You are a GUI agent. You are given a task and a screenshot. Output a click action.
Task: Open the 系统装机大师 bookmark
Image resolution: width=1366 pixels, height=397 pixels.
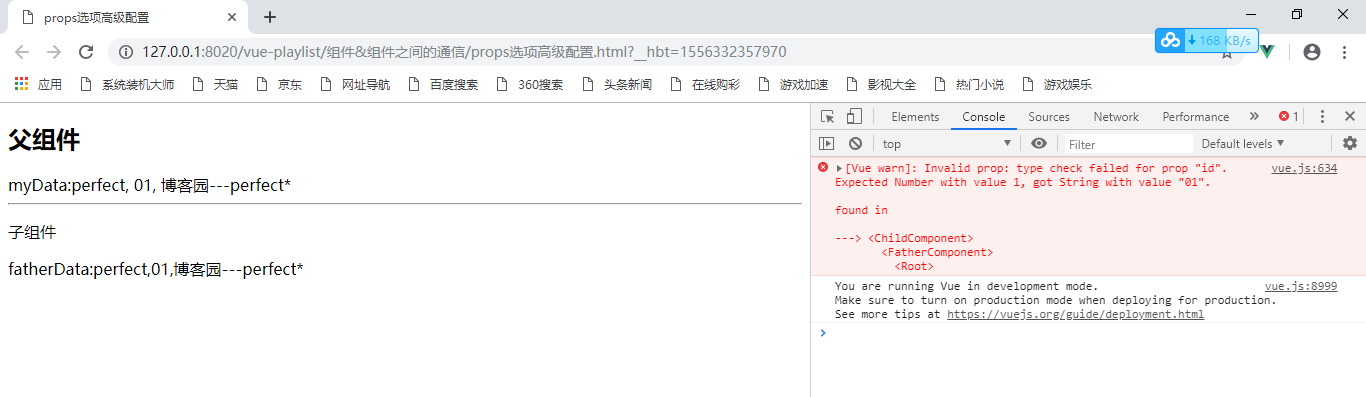pos(127,85)
